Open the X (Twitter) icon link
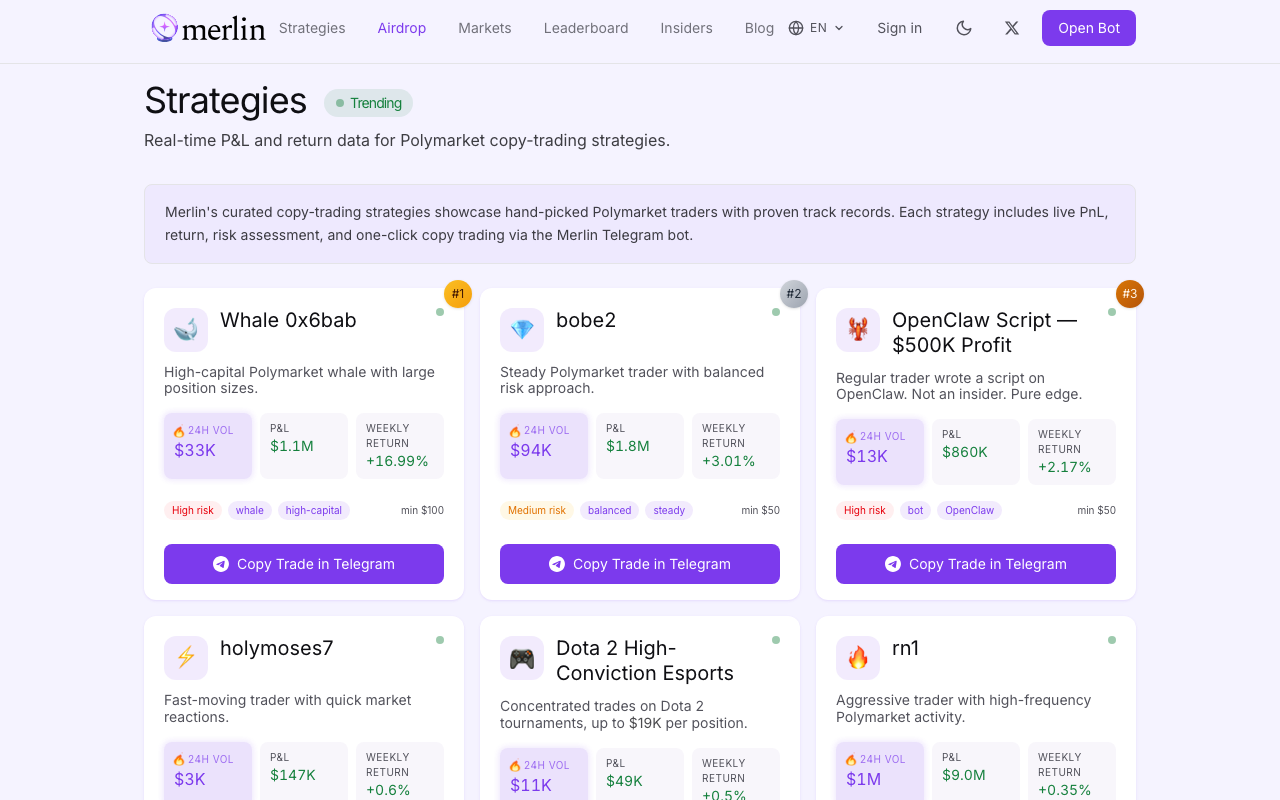1280x800 pixels. [1012, 28]
